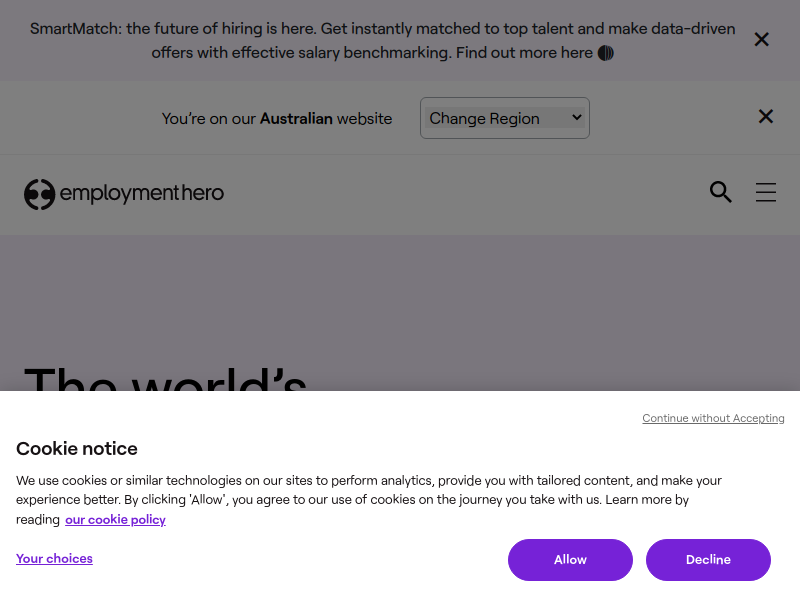Expand the Change Region dropdown
The image size is (800, 600).
pyautogui.click(x=505, y=118)
